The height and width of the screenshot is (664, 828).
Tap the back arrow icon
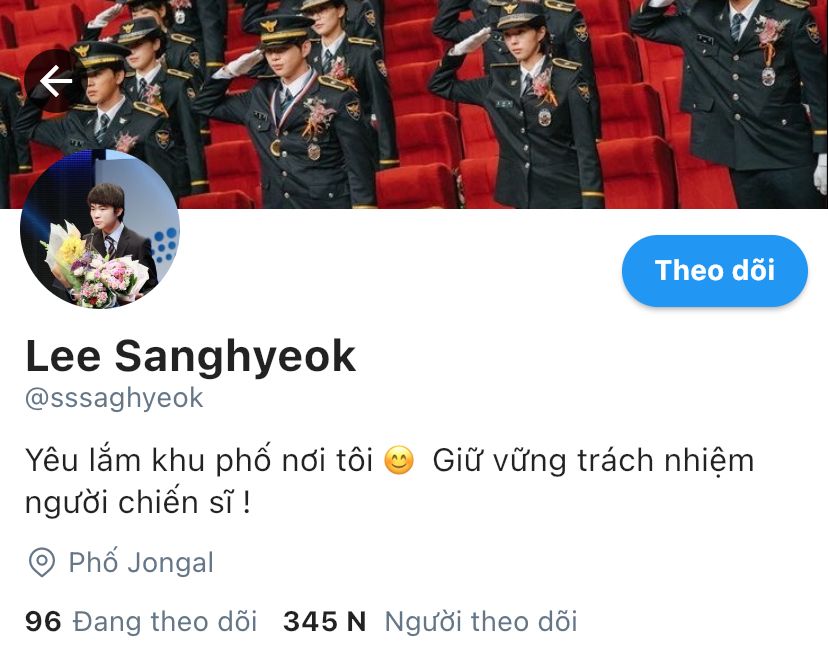point(55,81)
